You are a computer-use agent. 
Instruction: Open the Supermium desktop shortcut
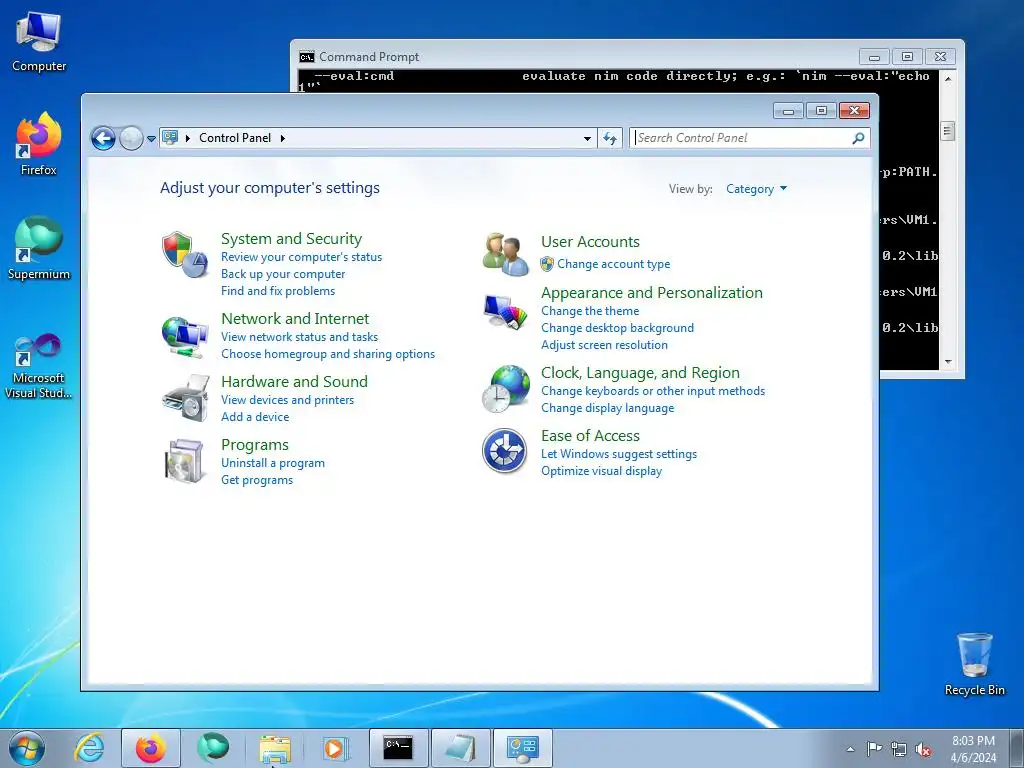coord(39,249)
